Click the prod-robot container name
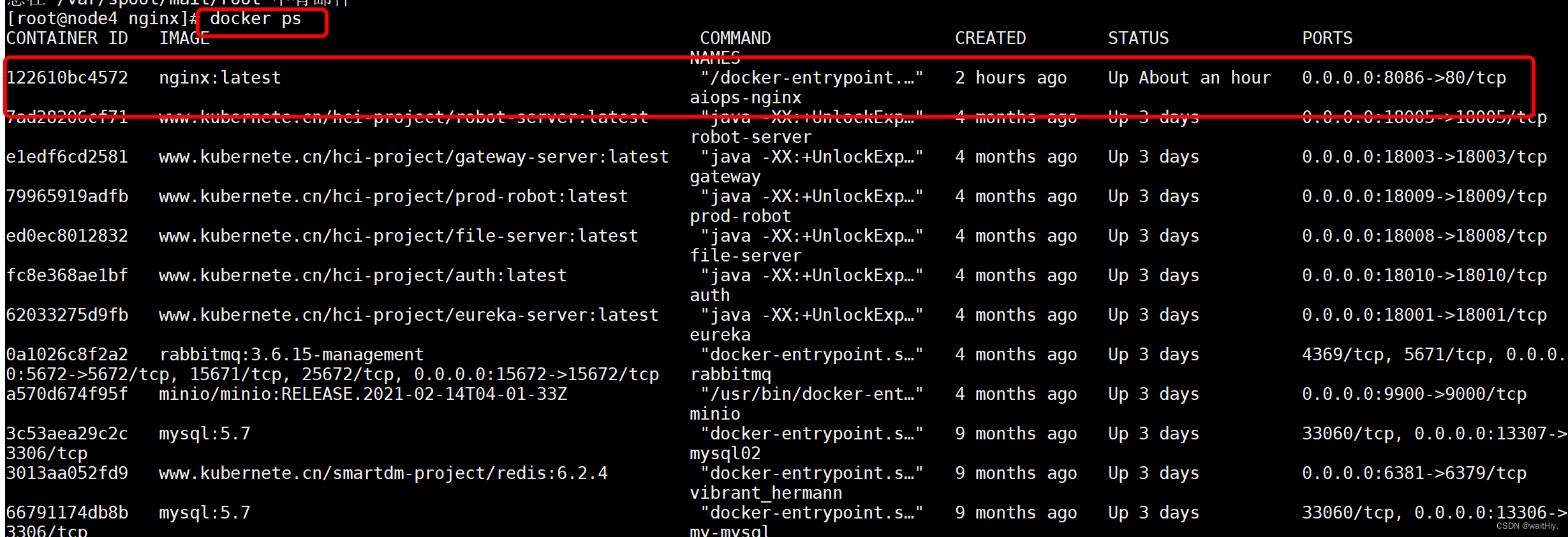Viewport: 1568px width, 537px height. pos(740,216)
